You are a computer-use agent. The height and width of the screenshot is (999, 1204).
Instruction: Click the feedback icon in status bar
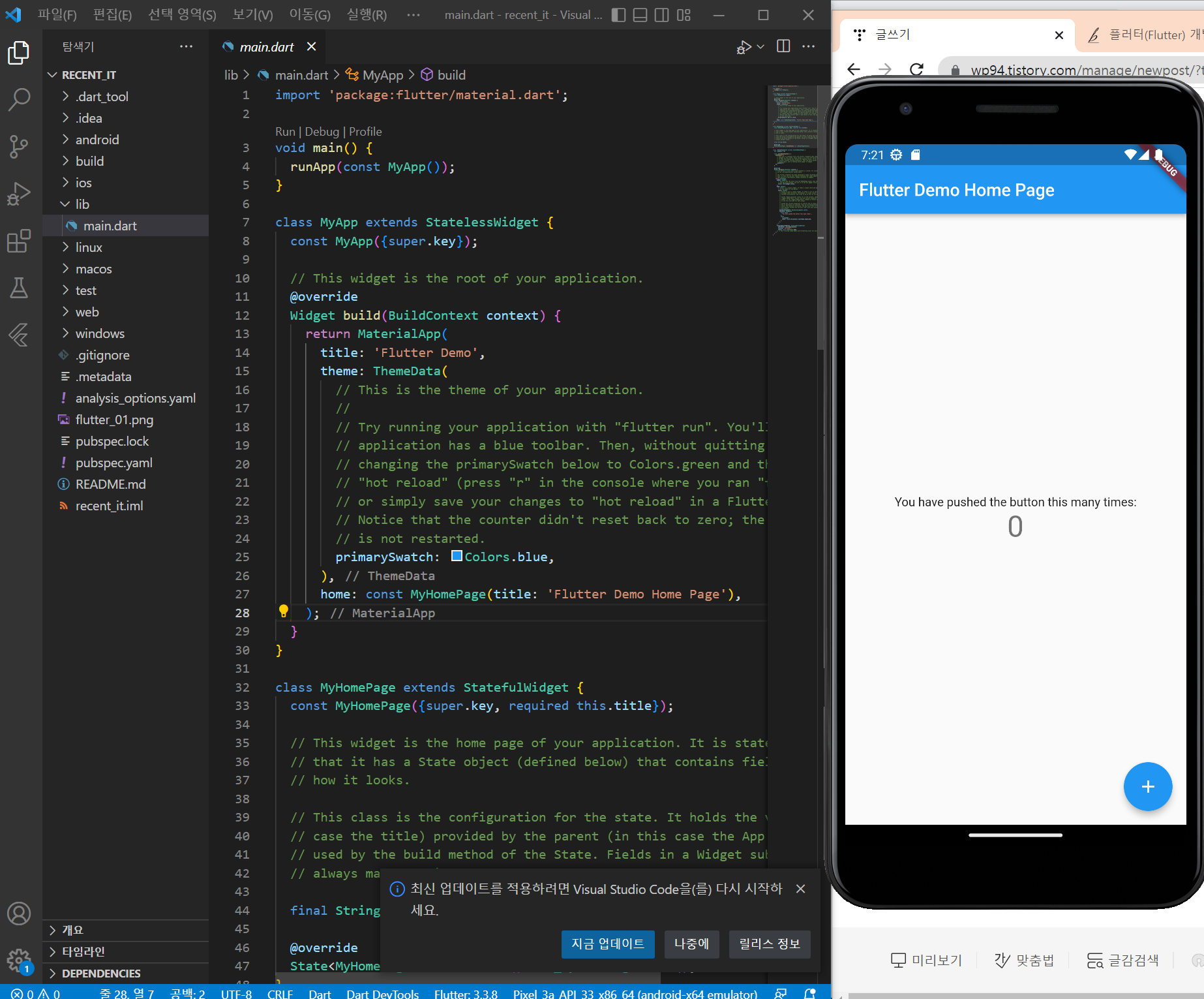[x=781, y=992]
